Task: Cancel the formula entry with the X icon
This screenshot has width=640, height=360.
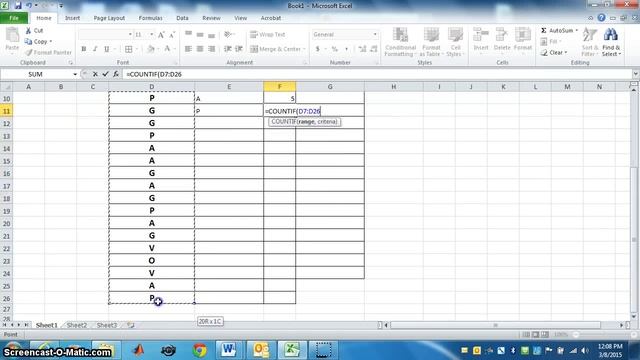Action: 95,74
